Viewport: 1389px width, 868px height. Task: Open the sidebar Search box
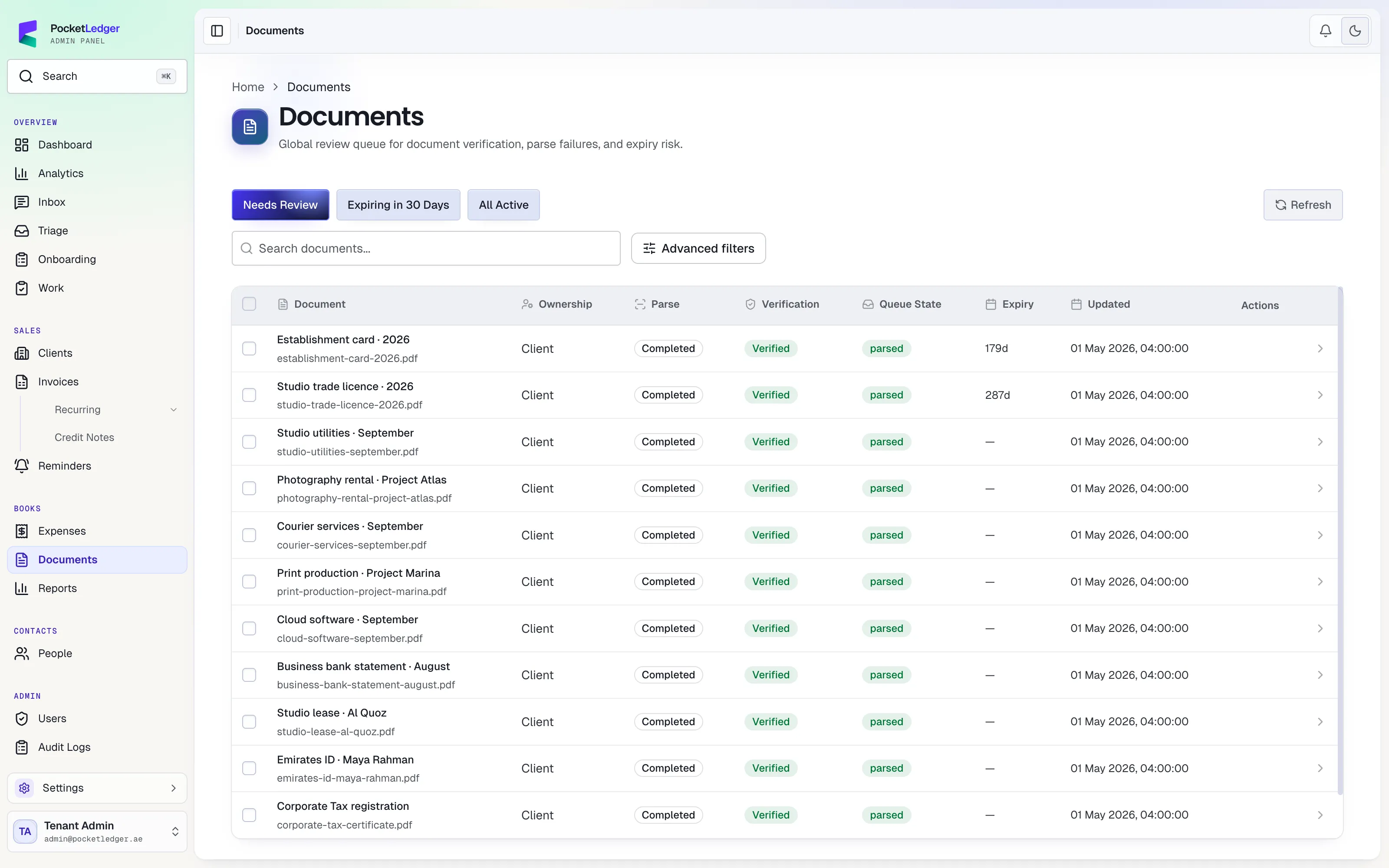tap(97, 76)
